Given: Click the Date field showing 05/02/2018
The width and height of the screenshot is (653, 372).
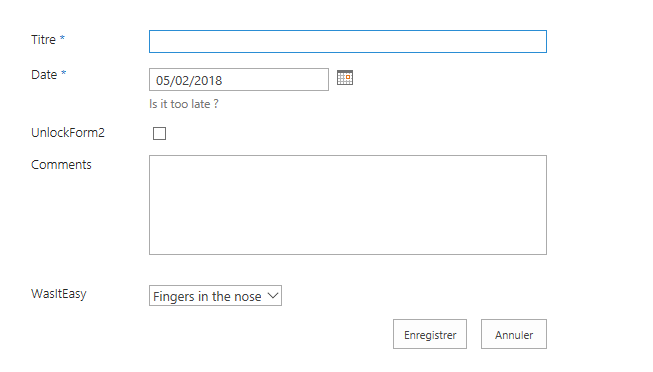Looking at the screenshot, I should pos(239,80).
